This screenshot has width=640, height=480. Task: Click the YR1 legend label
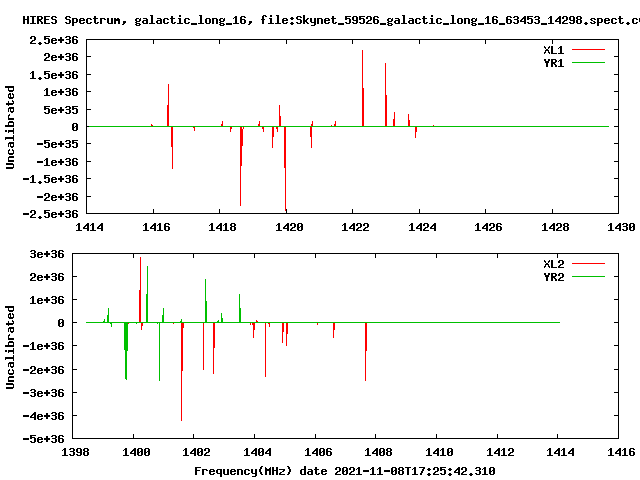[553, 63]
